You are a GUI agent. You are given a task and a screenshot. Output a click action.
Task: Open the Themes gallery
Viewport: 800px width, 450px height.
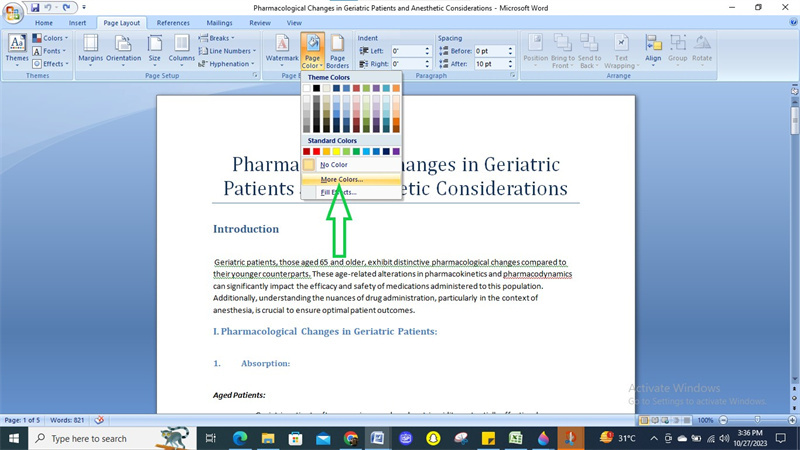coord(17,48)
